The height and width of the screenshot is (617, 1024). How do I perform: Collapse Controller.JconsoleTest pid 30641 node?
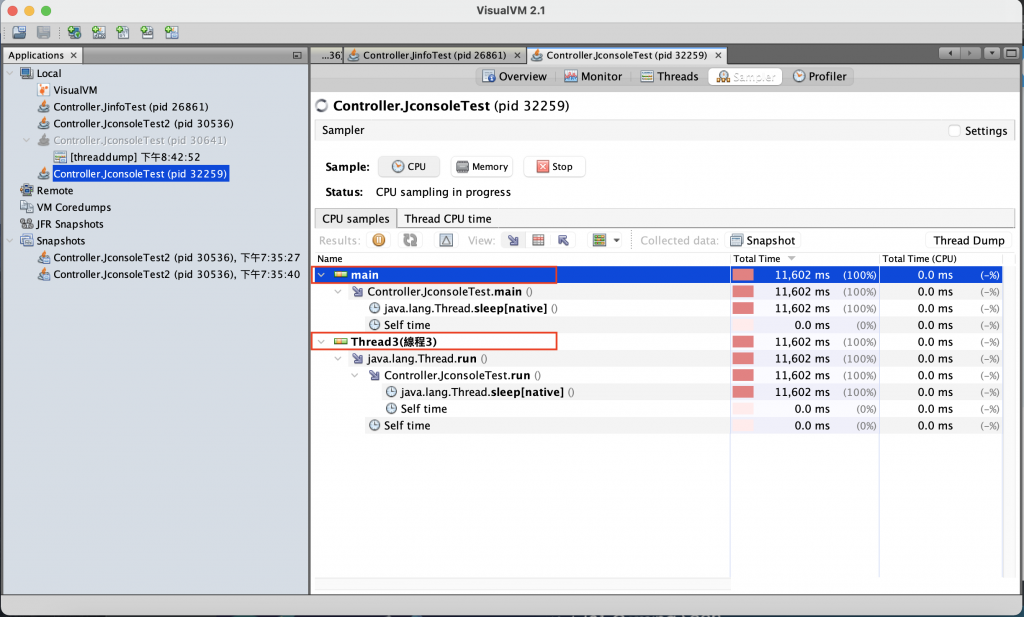pyautogui.click(x=26, y=140)
